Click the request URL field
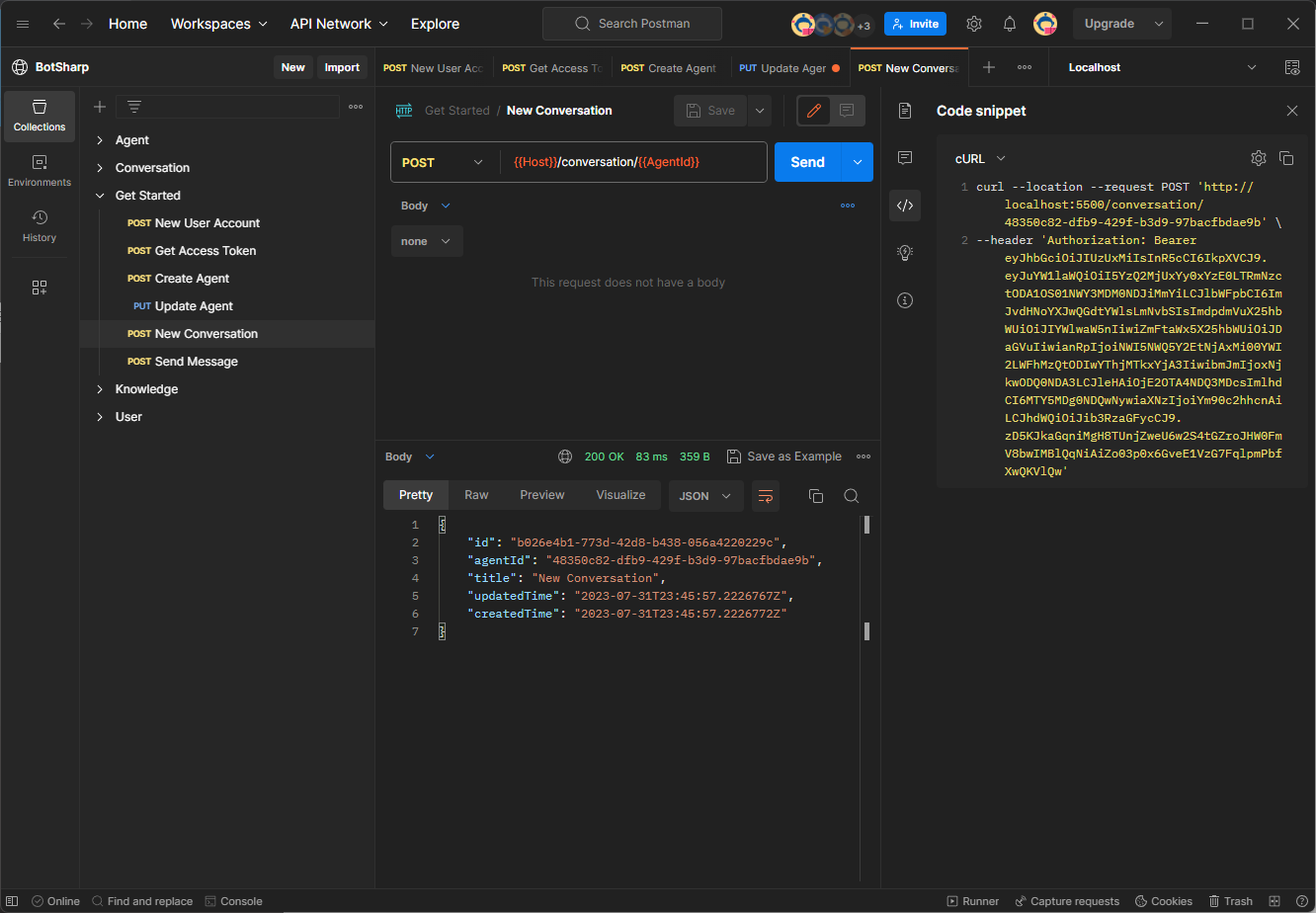 633,163
